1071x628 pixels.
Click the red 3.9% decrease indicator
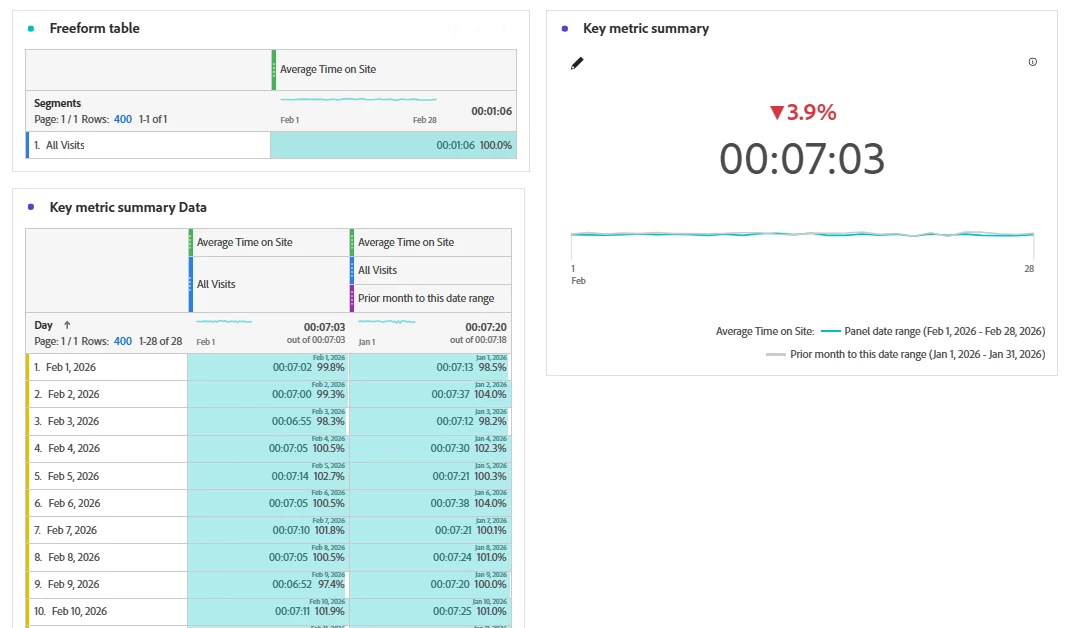(x=803, y=112)
